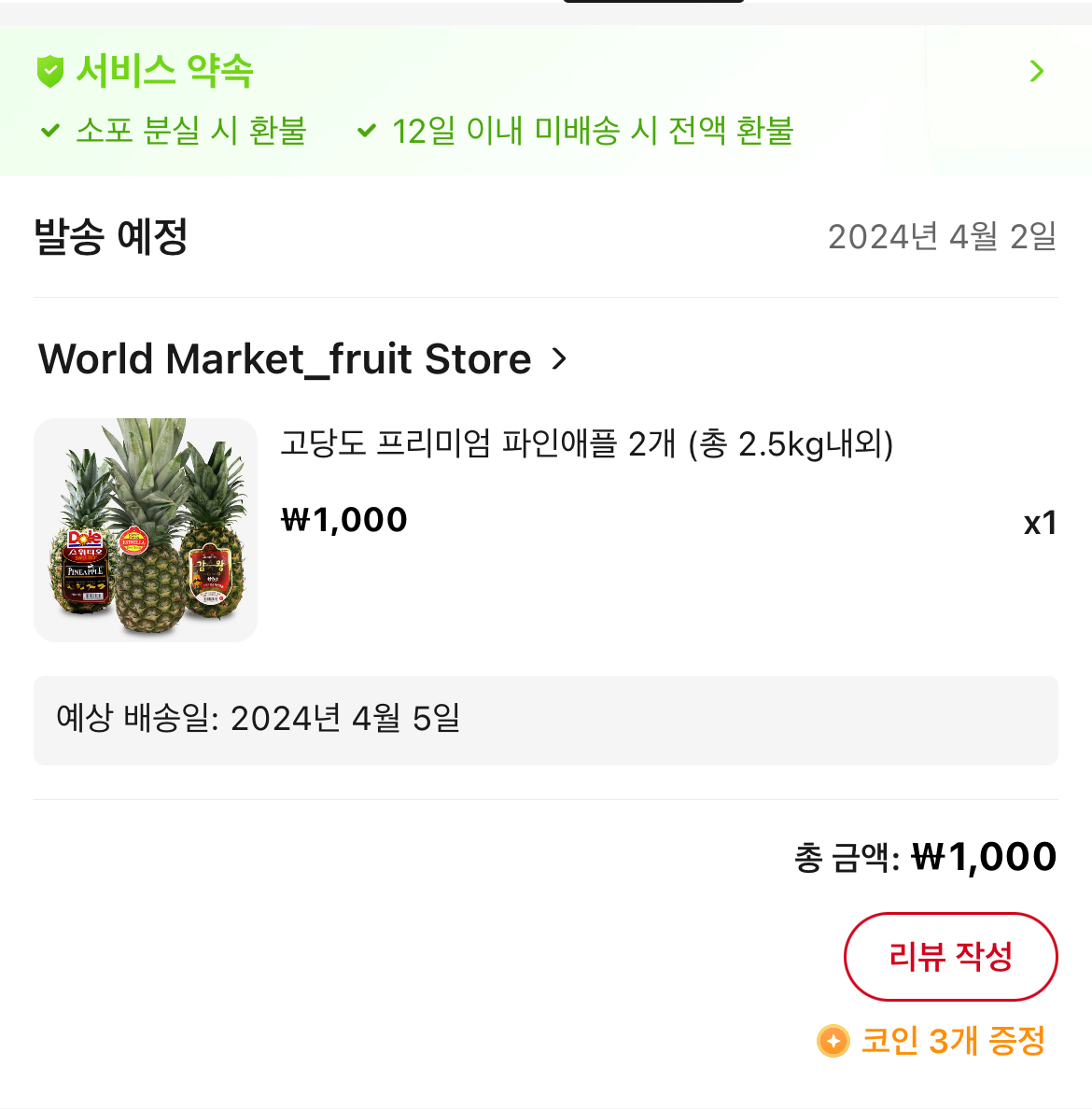The width and height of the screenshot is (1092, 1109).
Task: Select 12일 이내 미배송 시 전액 환불 text
Action: pyautogui.click(x=593, y=131)
